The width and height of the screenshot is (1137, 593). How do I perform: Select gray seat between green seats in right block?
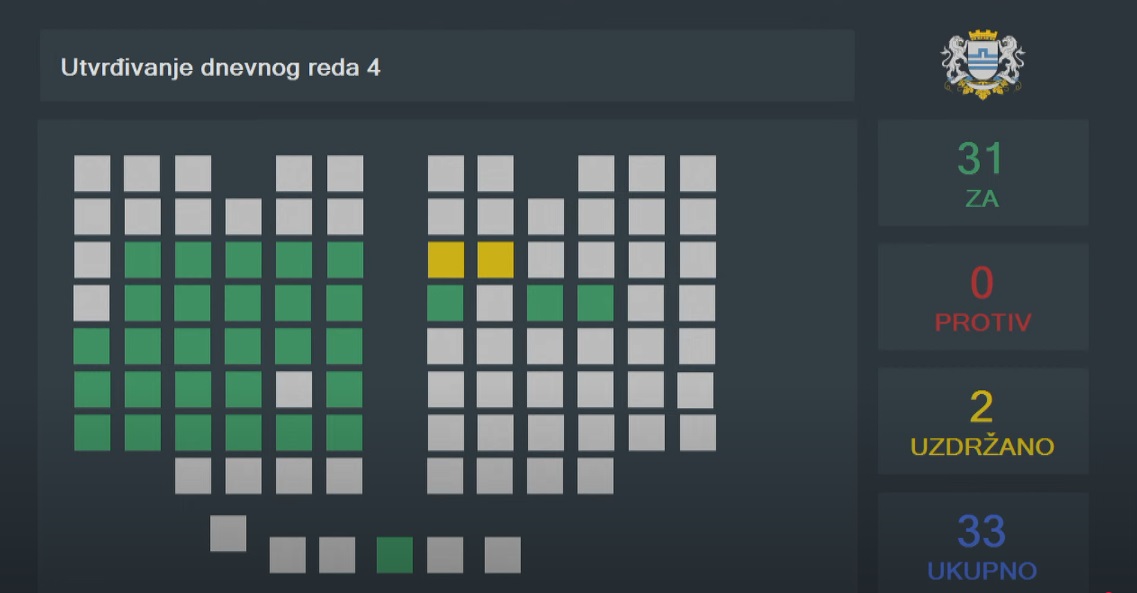pyautogui.click(x=495, y=303)
